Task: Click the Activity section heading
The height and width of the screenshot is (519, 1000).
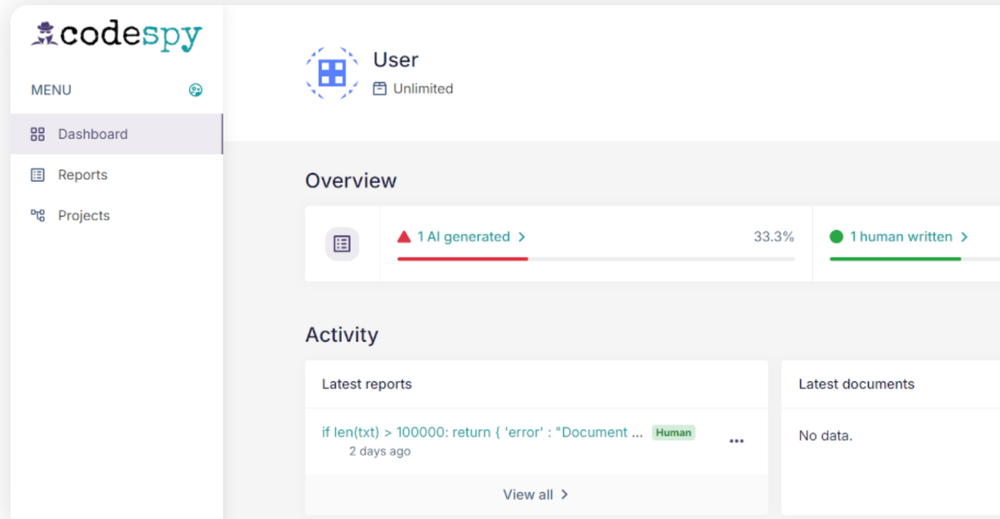Action: click(x=341, y=335)
